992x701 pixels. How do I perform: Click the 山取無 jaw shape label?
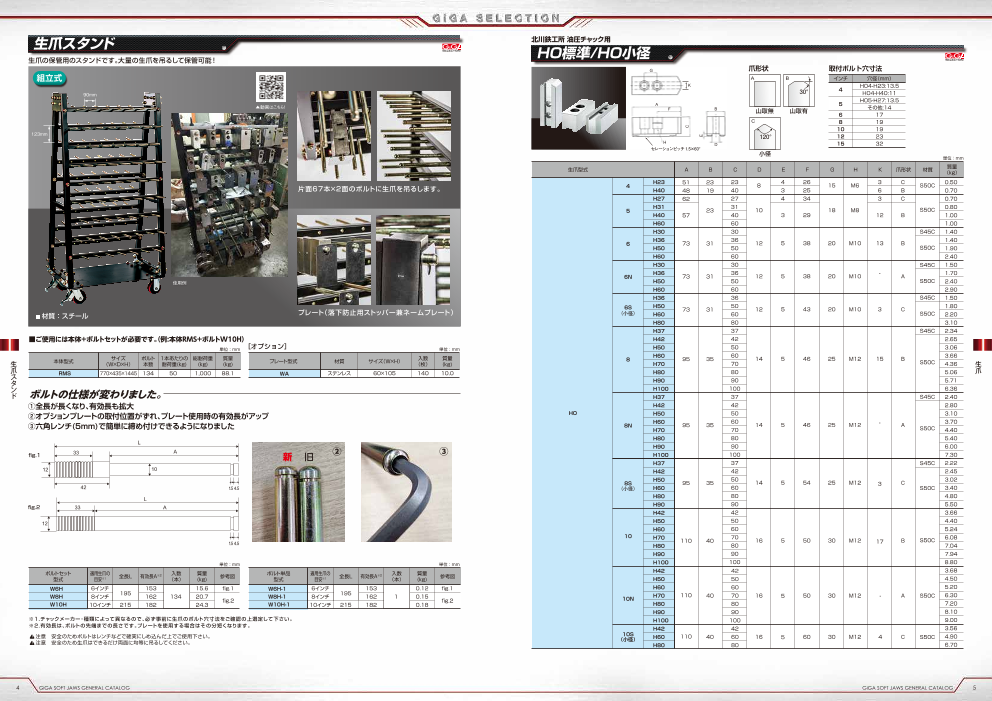click(765, 111)
